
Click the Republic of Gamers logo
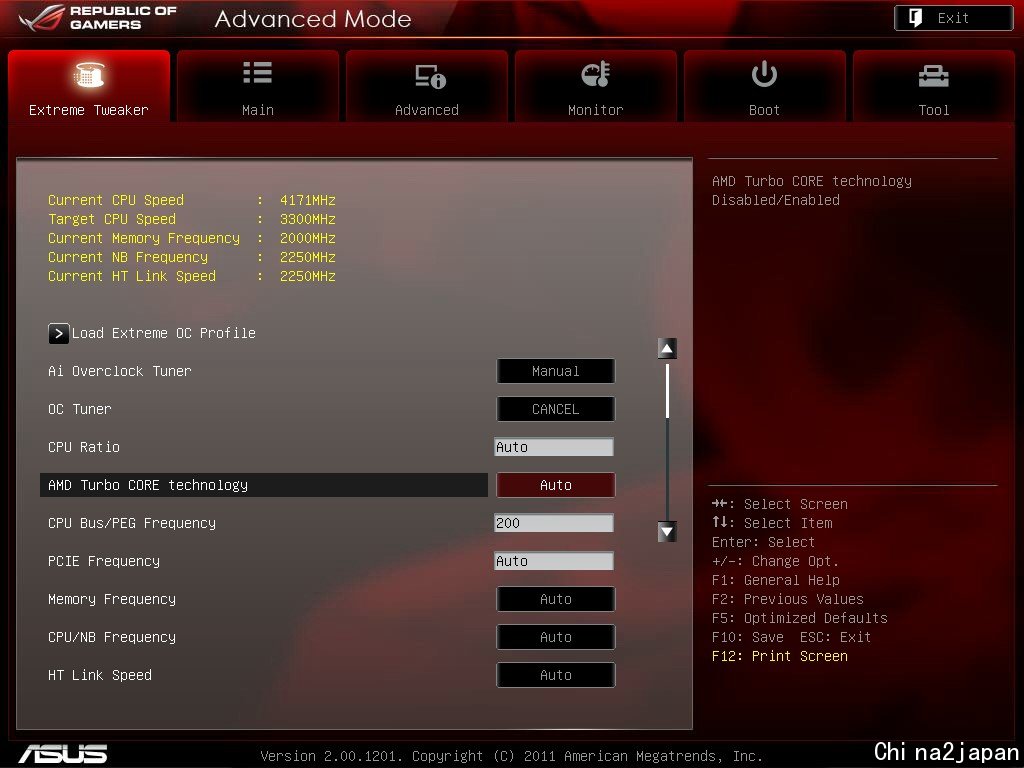pyautogui.click(x=98, y=18)
